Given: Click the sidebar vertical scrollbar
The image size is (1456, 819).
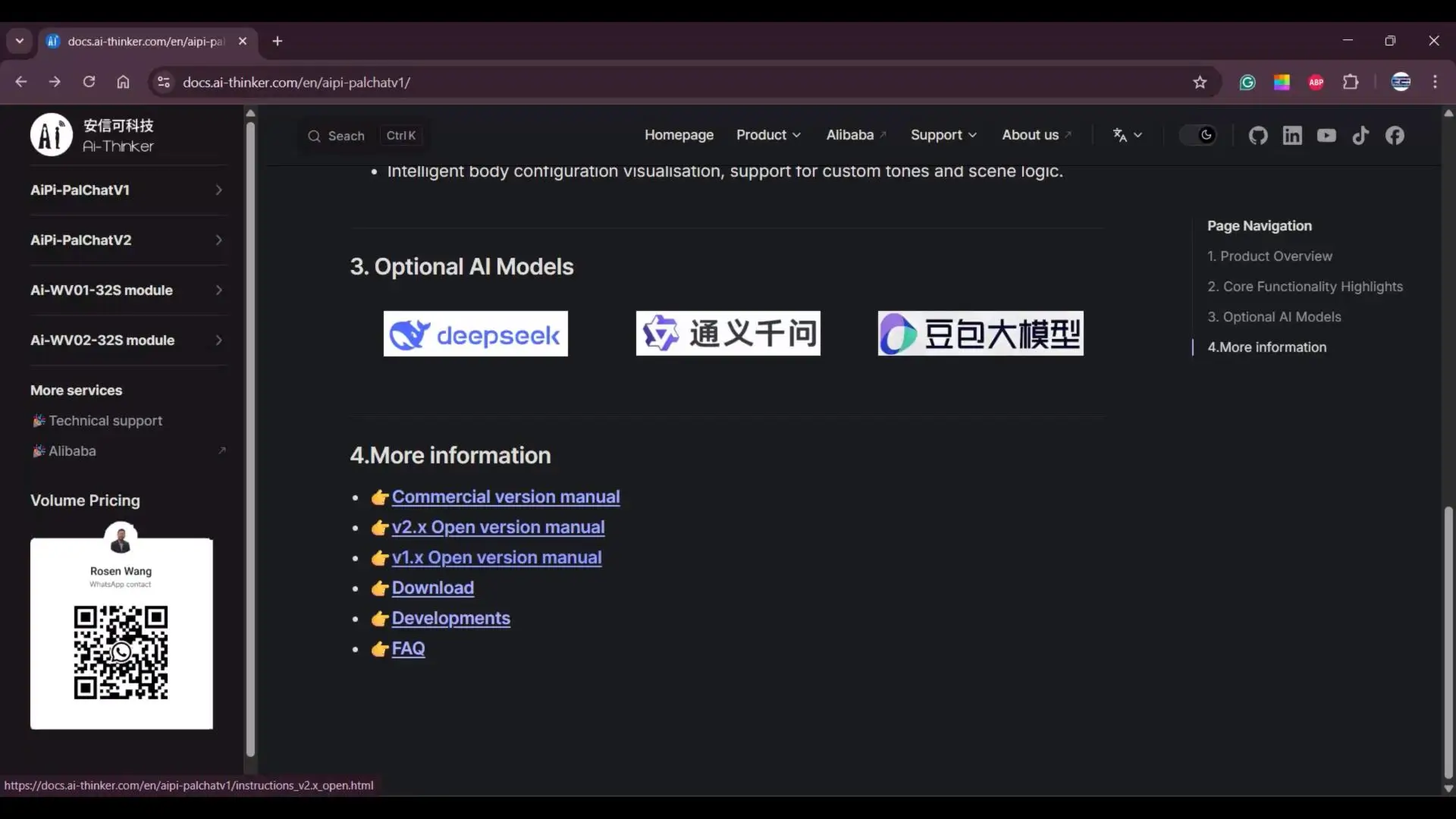Looking at the screenshot, I should (250, 438).
